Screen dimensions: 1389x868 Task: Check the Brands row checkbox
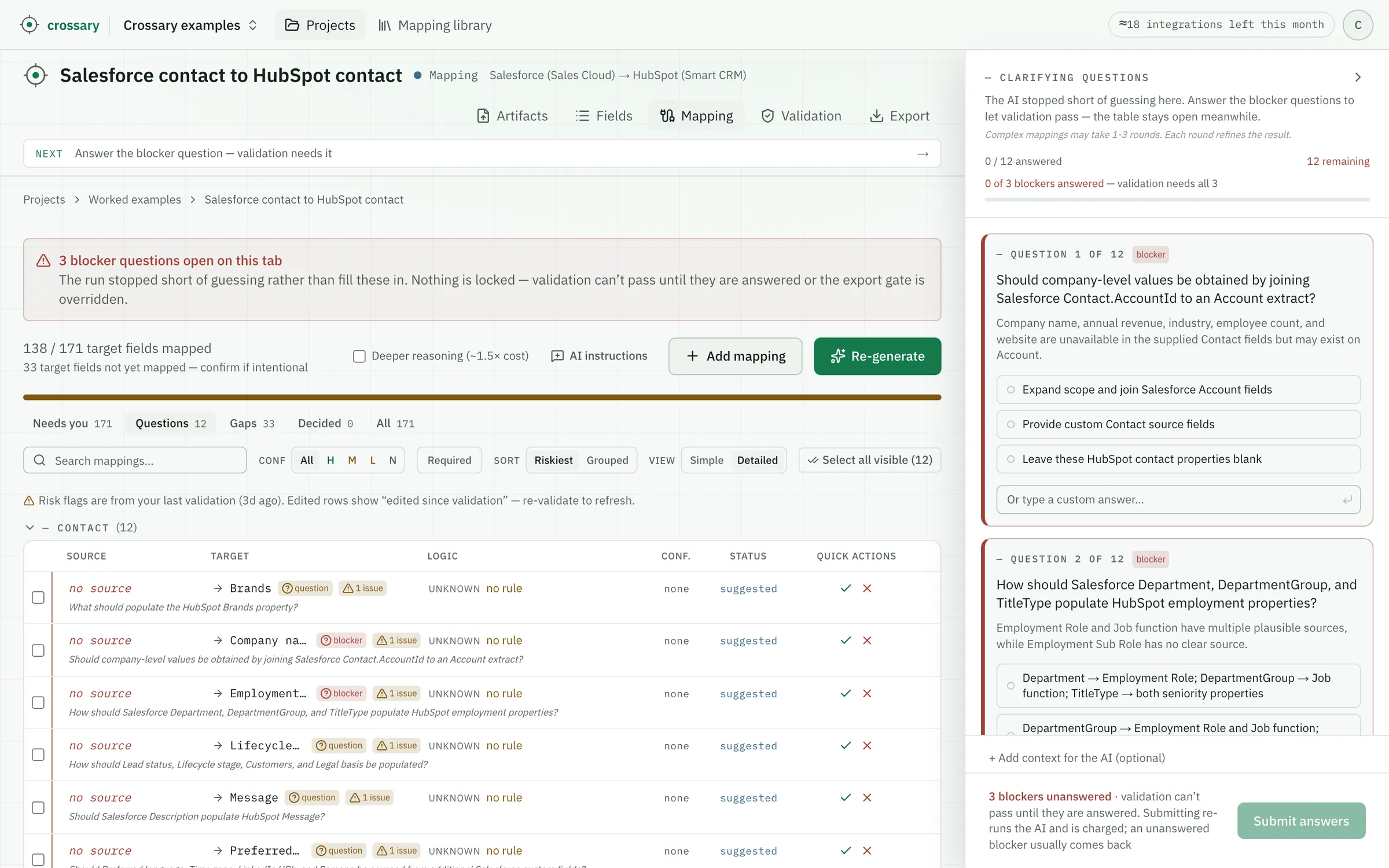click(38, 597)
